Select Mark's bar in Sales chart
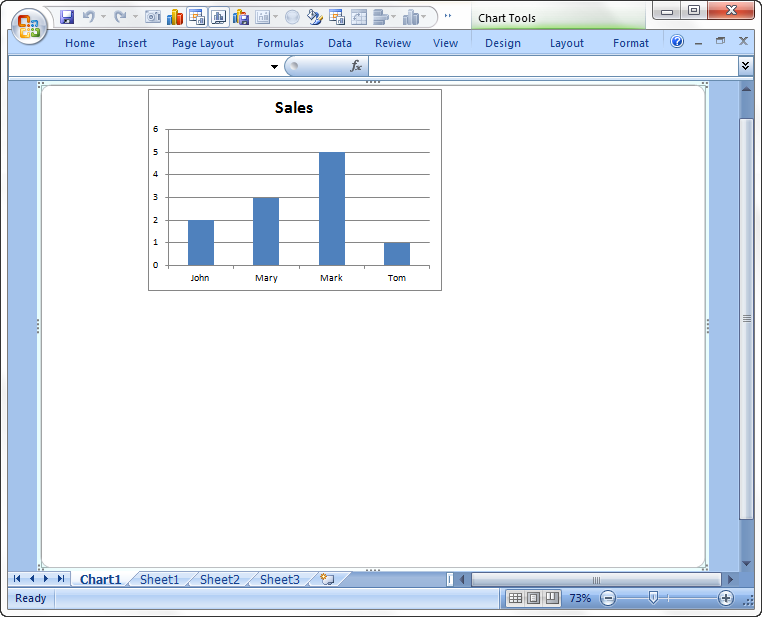The height and width of the screenshot is (617, 762). (331, 208)
